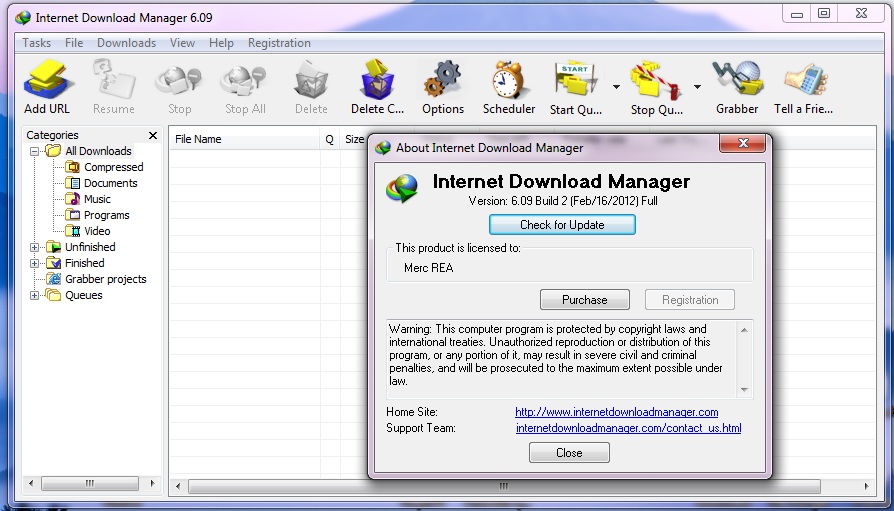Image resolution: width=894 pixels, height=511 pixels.
Task: Open the Registration menu
Action: [x=279, y=43]
